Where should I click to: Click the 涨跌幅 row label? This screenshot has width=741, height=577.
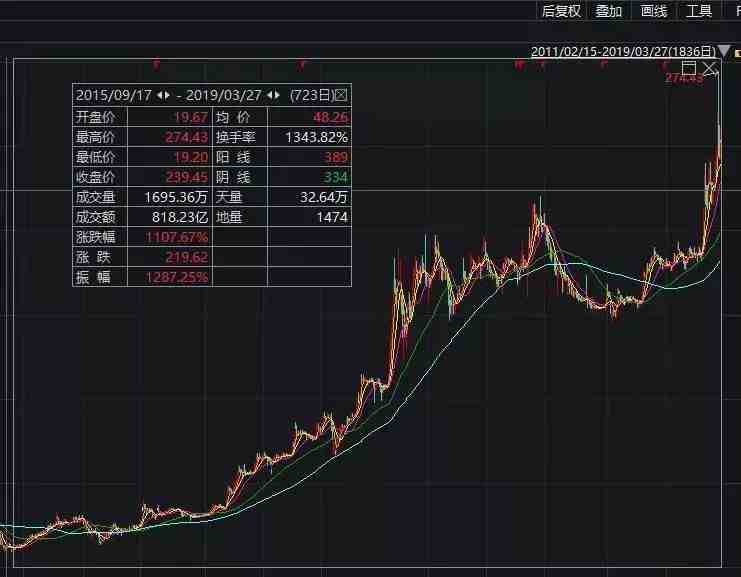click(95, 237)
